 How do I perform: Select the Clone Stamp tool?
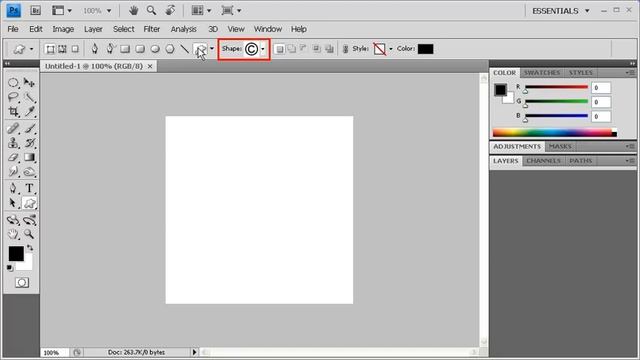13,143
